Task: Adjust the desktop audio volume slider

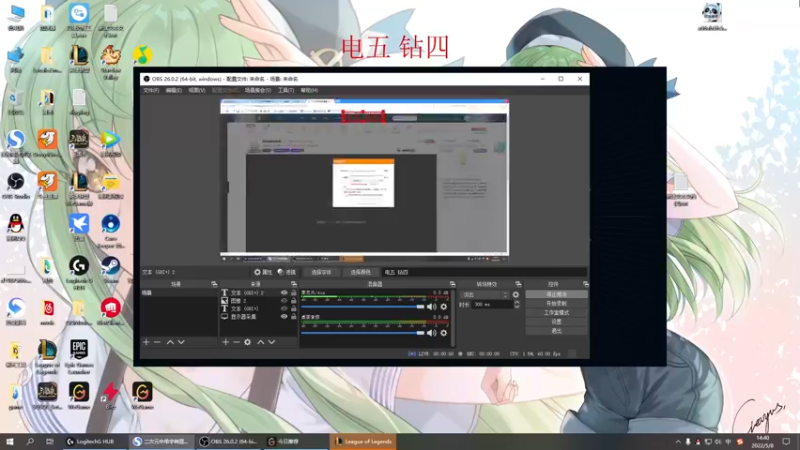Action: (x=363, y=333)
